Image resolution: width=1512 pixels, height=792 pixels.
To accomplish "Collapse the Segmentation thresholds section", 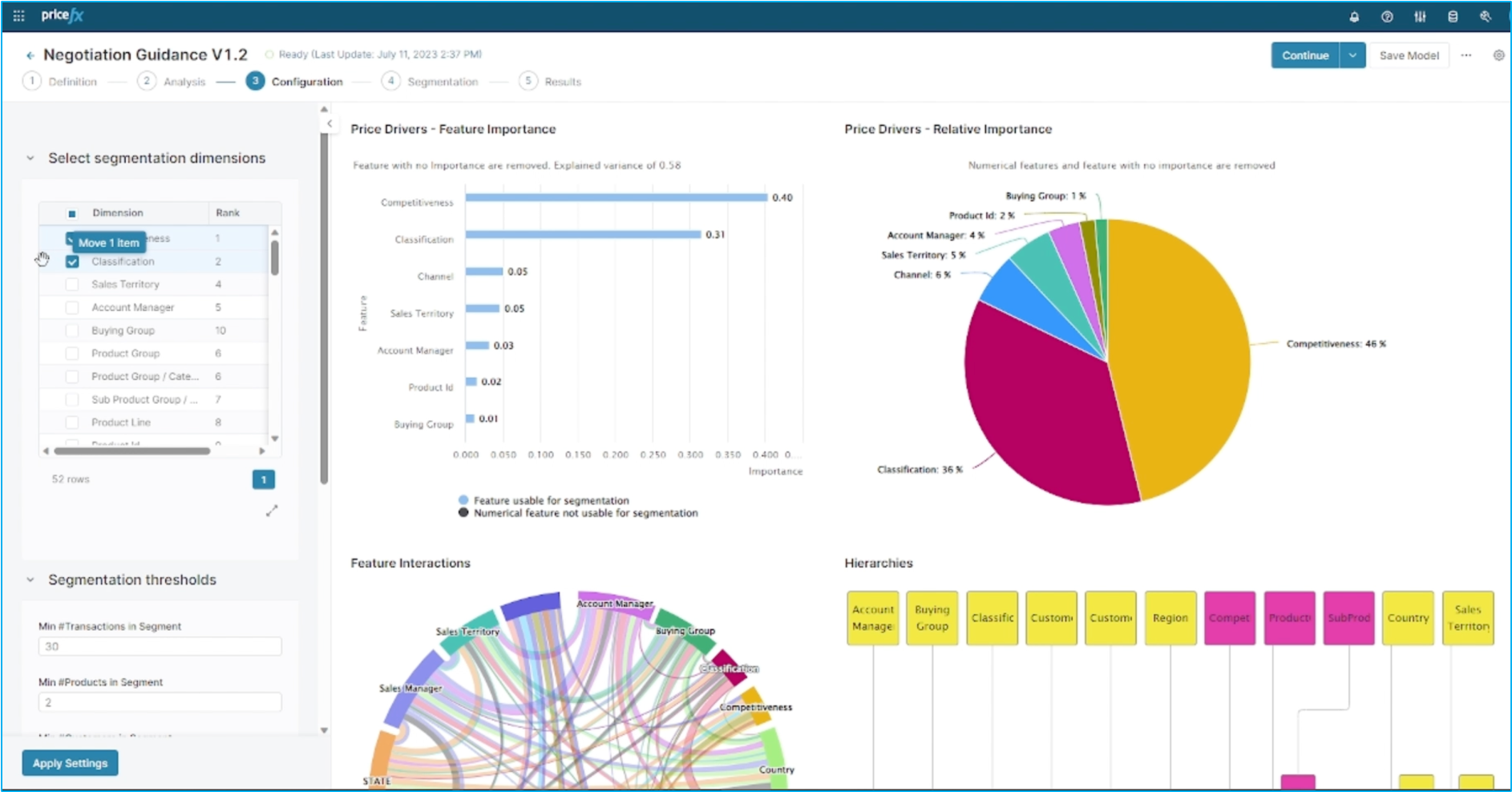I will point(30,580).
